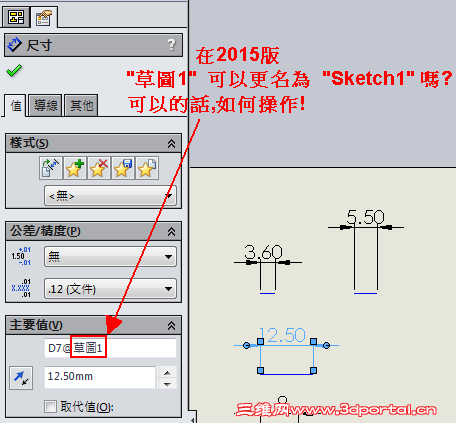The height and width of the screenshot is (423, 456).
Task: Load a style (star with page)
Action: pos(147,168)
